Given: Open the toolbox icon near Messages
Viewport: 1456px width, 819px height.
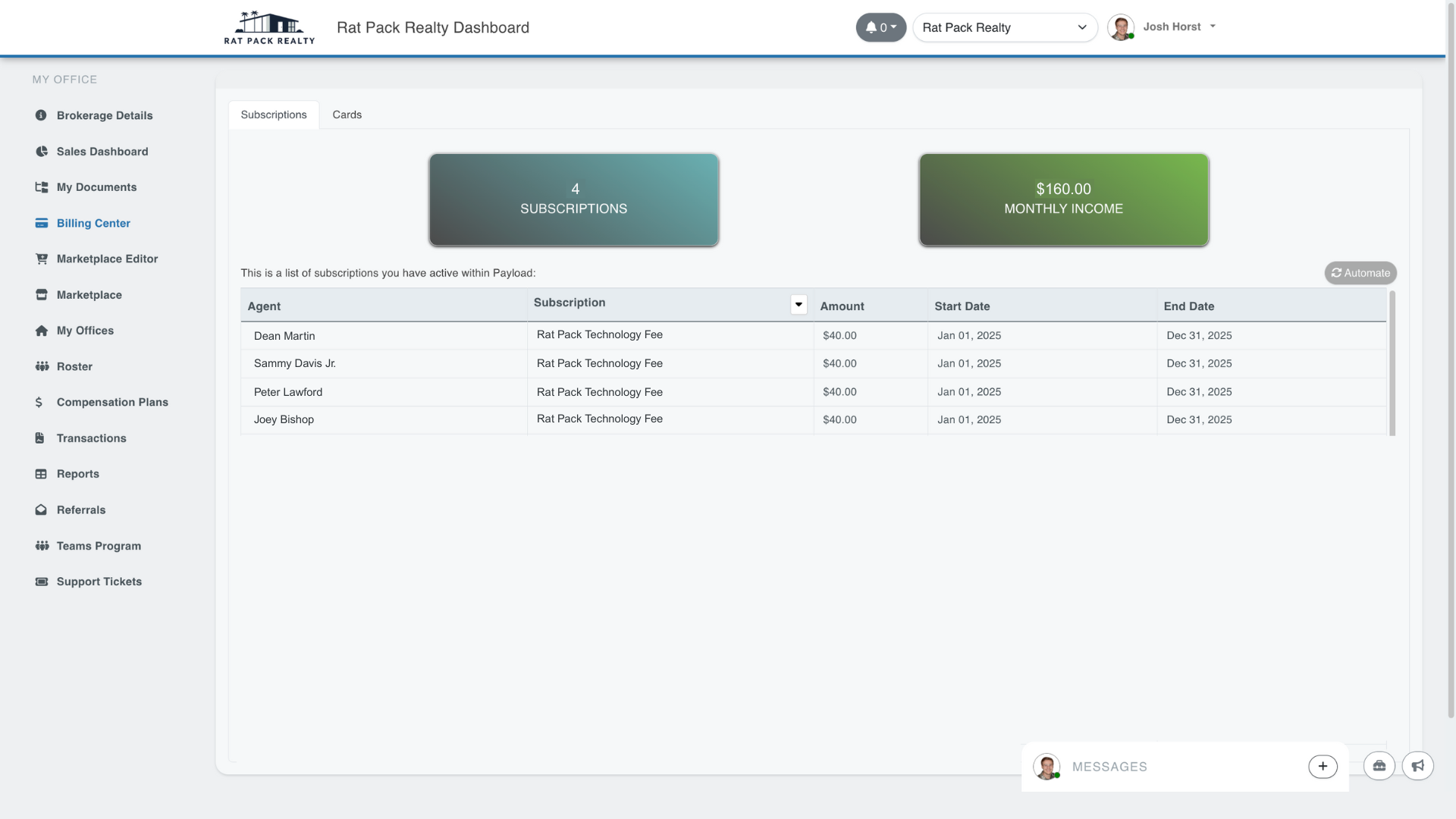Looking at the screenshot, I should pos(1379,766).
